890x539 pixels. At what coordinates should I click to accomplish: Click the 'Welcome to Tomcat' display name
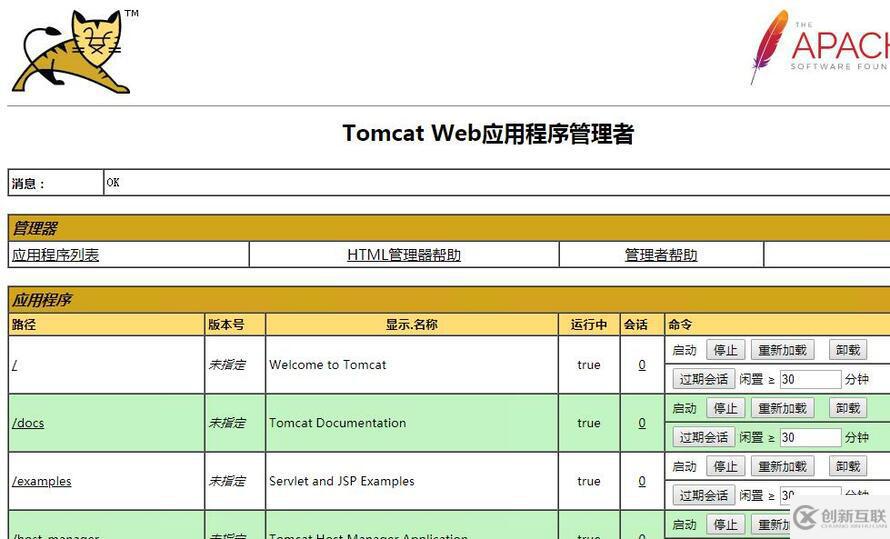(328, 365)
